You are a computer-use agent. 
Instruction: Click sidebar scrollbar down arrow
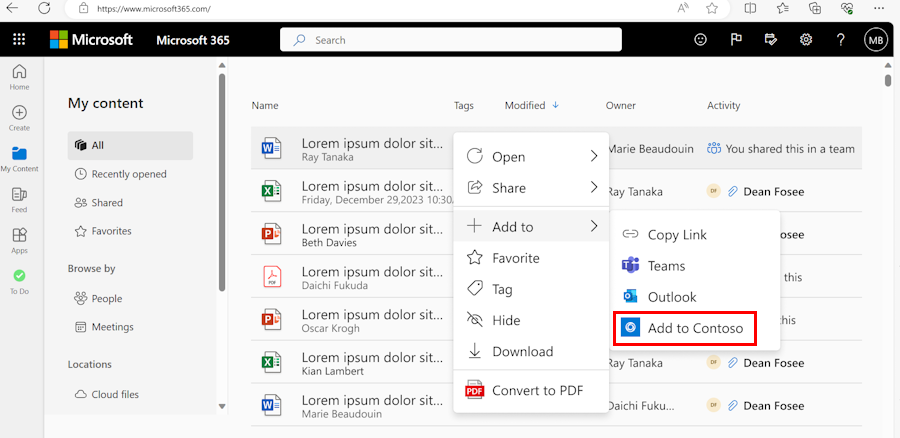pos(222,406)
